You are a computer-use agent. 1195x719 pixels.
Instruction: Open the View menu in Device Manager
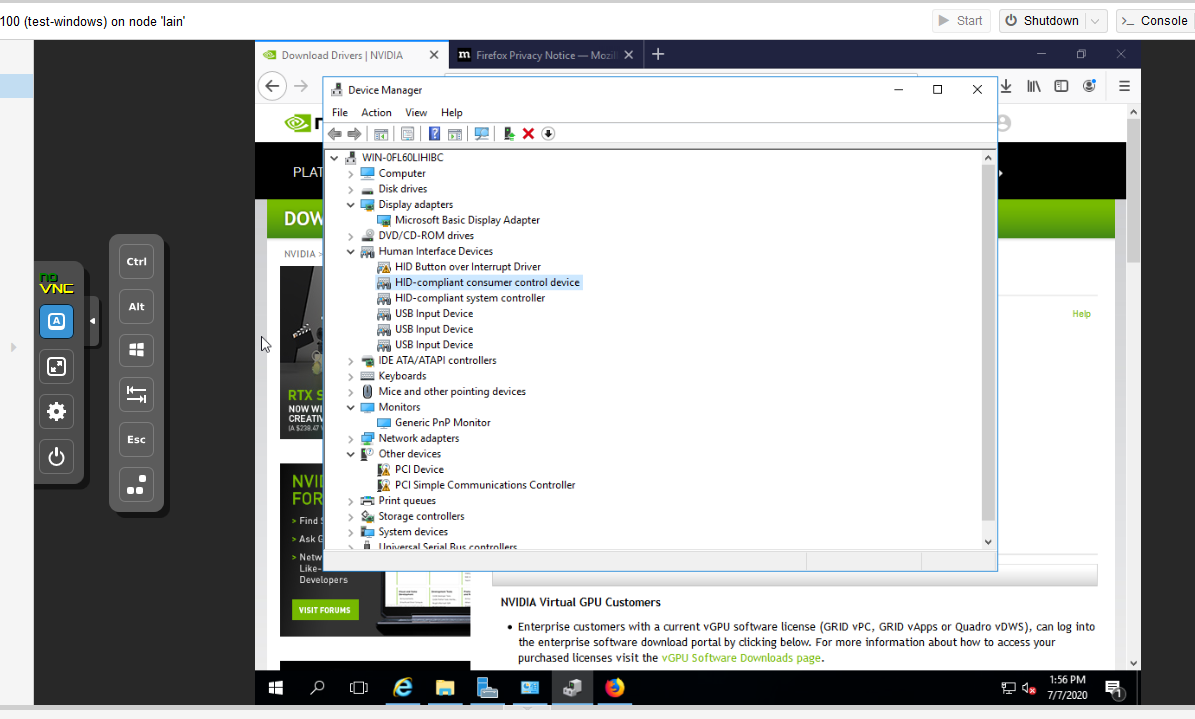416,112
